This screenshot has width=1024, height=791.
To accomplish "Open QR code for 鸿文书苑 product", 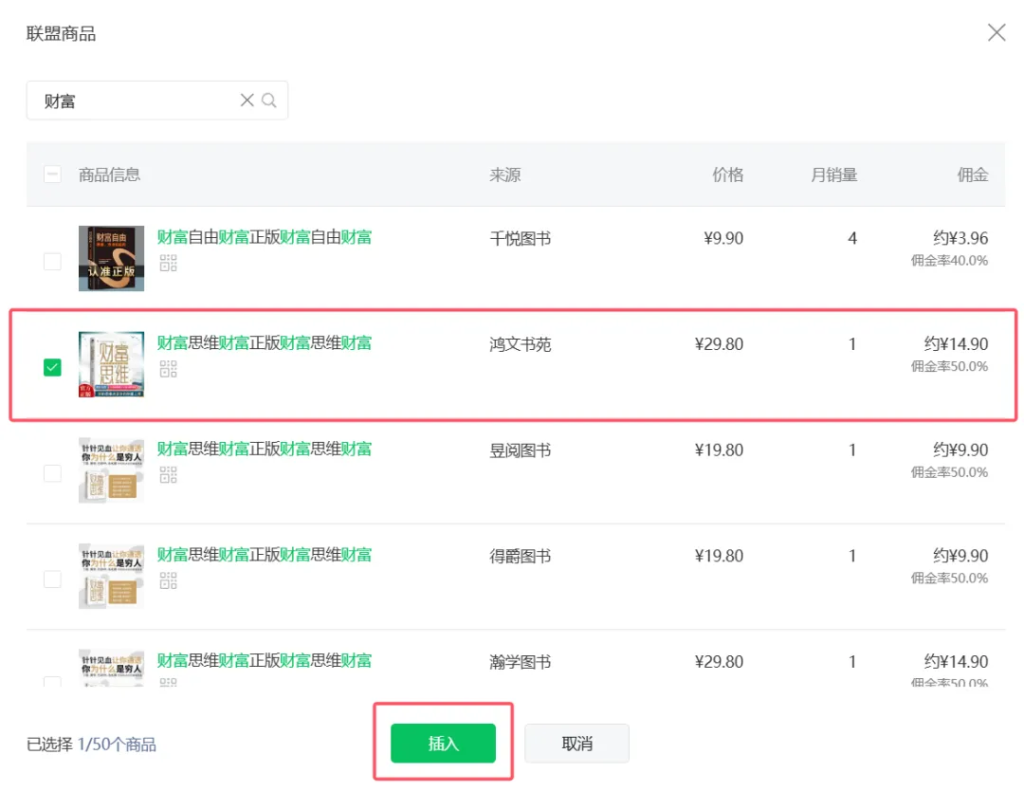I will pyautogui.click(x=168, y=369).
